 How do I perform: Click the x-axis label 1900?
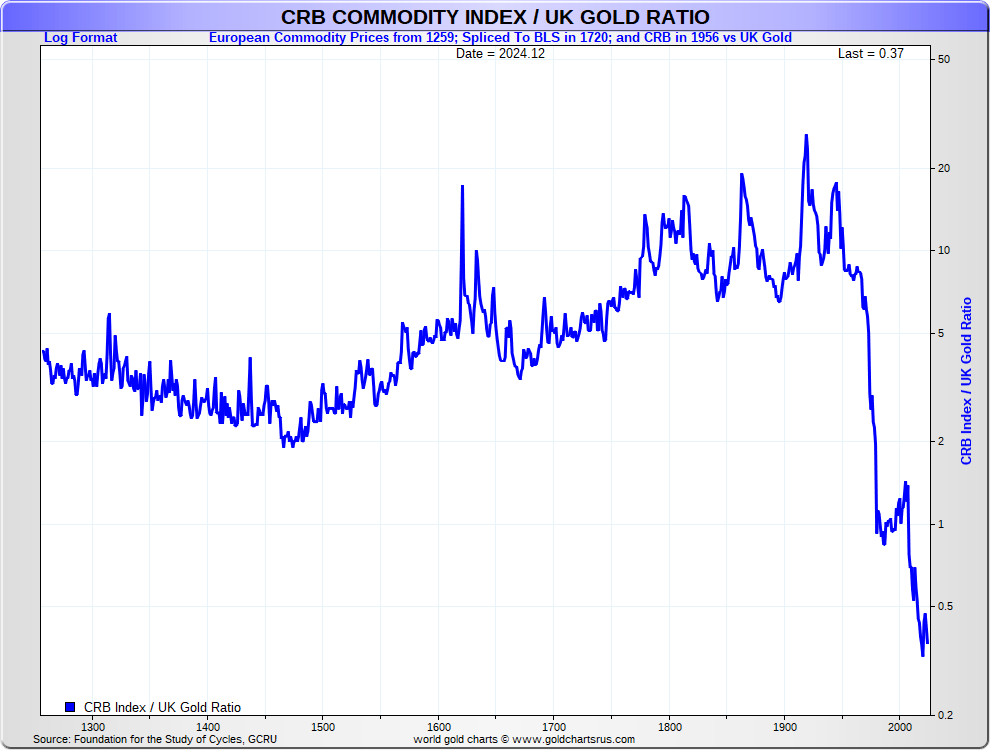tap(784, 727)
